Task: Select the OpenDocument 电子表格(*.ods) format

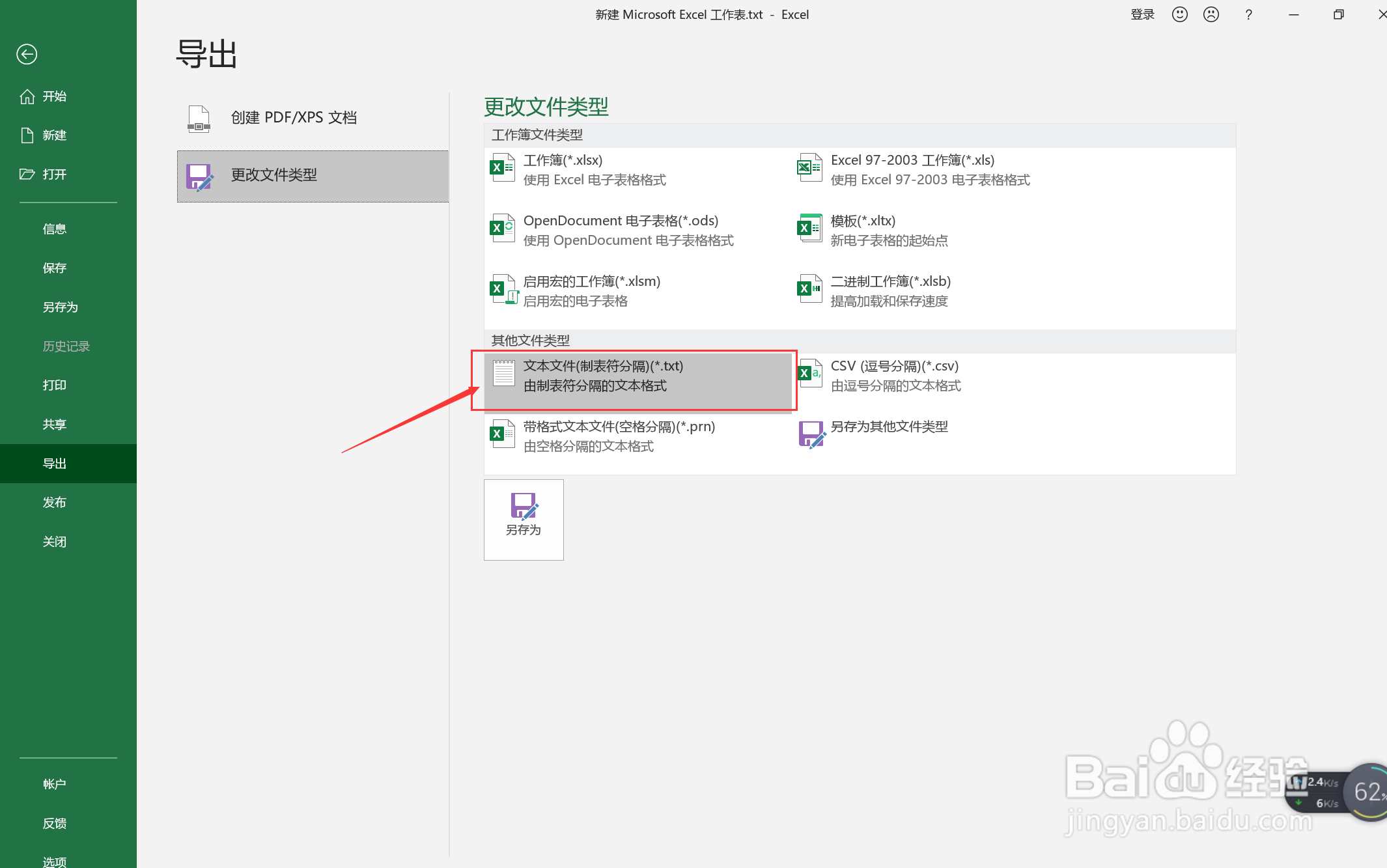Action: coord(619,229)
